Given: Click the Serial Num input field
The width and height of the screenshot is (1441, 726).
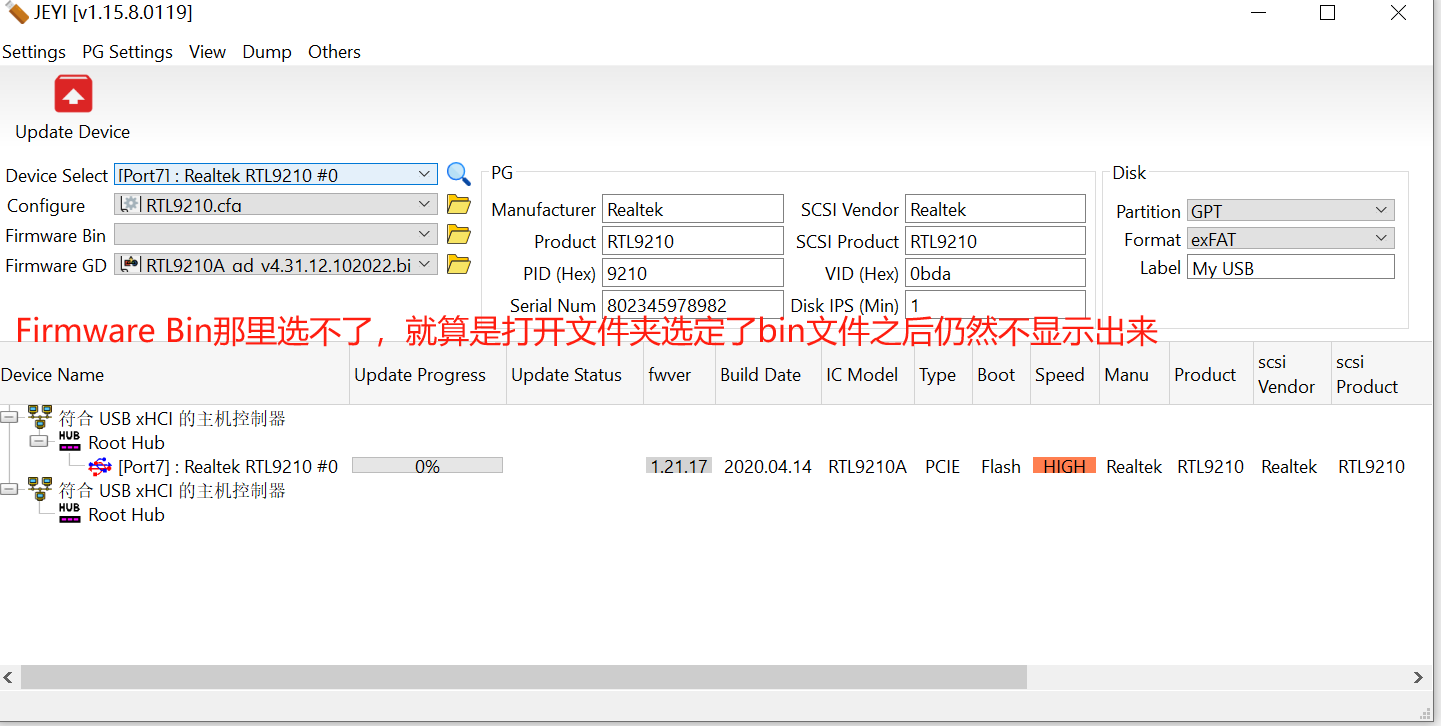Looking at the screenshot, I should point(693,305).
